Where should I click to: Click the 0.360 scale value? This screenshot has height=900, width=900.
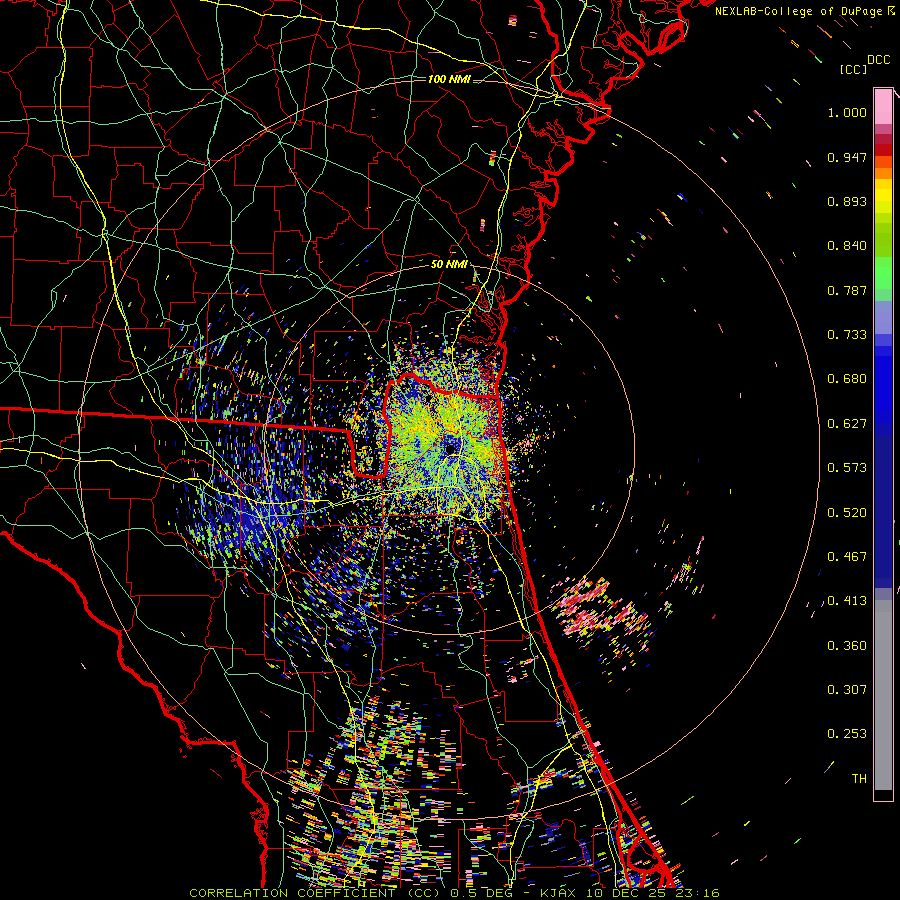847,646
